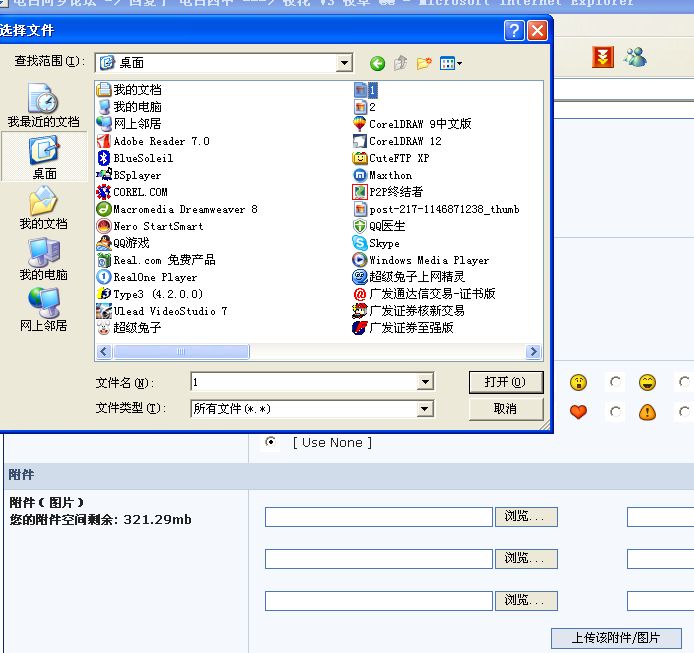Screen dimensions: 694x653
Task: Select radio button next to smiling emoticon
Action: 683,382
